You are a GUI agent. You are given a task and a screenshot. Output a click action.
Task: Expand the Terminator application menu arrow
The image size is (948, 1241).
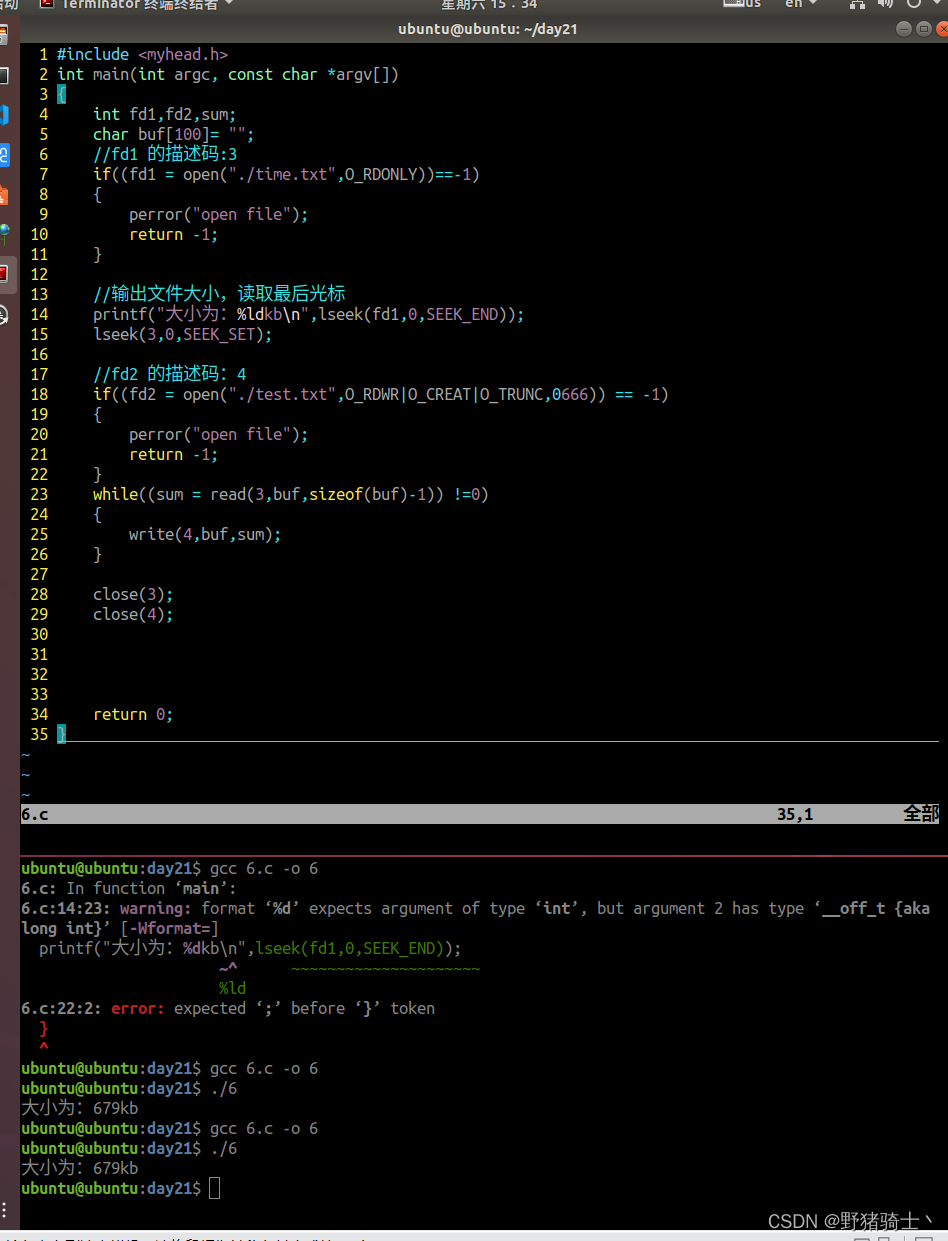pos(228,5)
